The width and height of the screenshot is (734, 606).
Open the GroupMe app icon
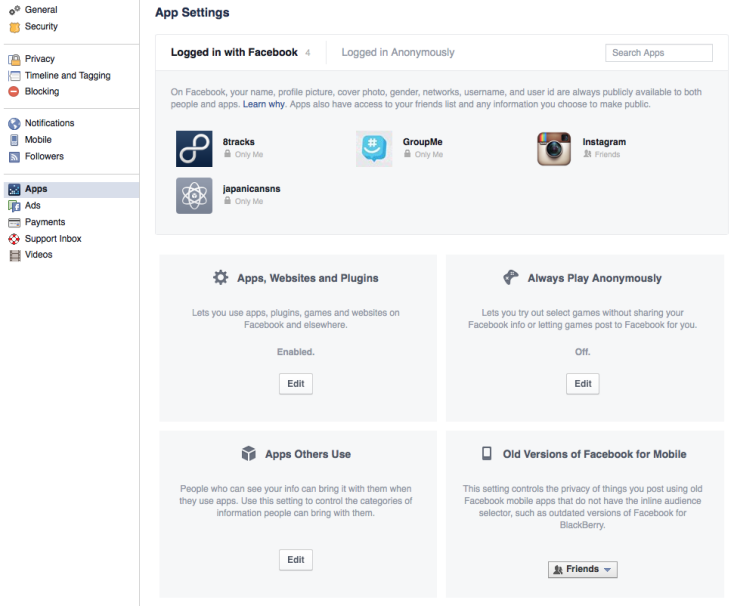click(374, 148)
